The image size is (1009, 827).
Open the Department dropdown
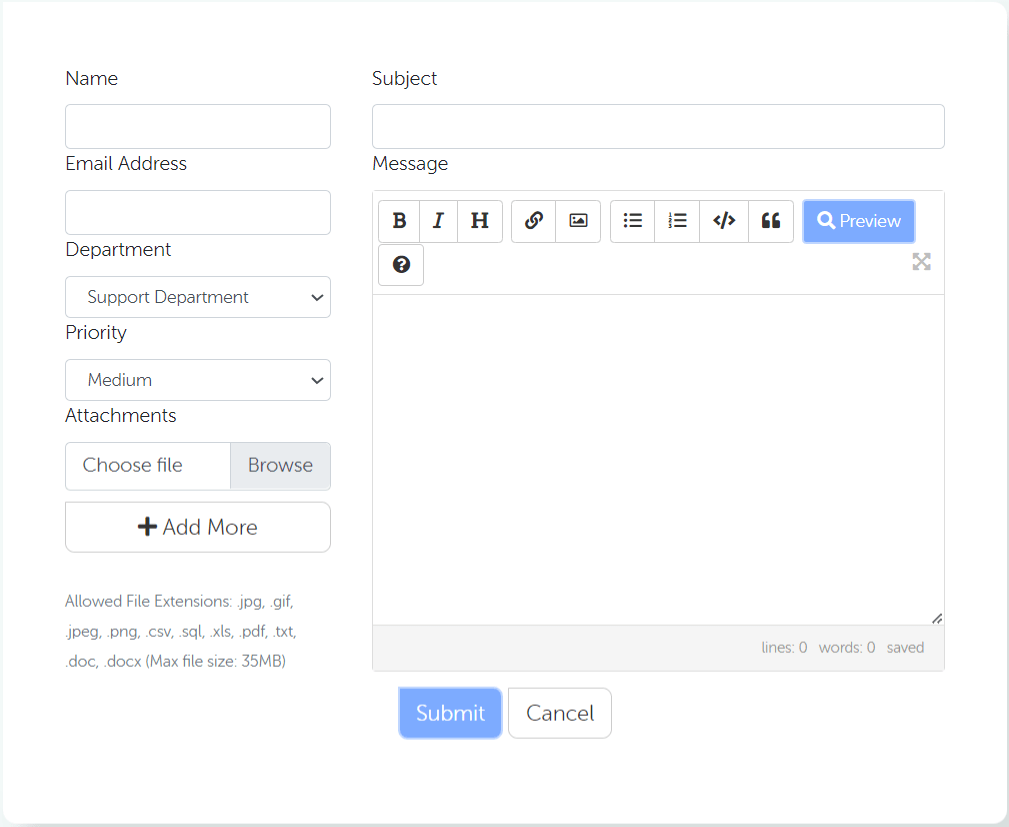[198, 297]
